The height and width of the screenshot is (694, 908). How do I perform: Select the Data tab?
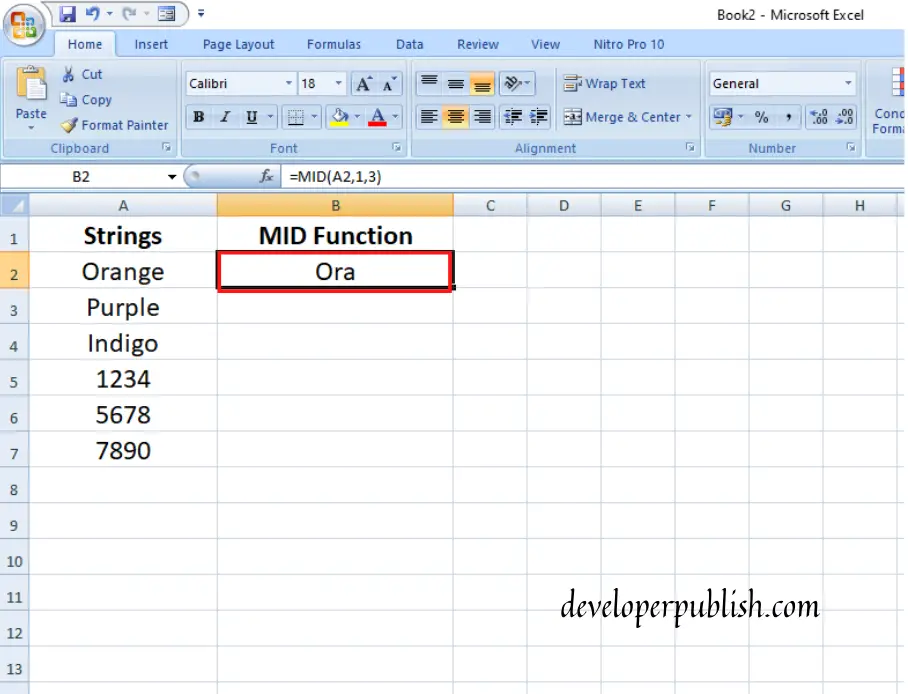click(409, 44)
